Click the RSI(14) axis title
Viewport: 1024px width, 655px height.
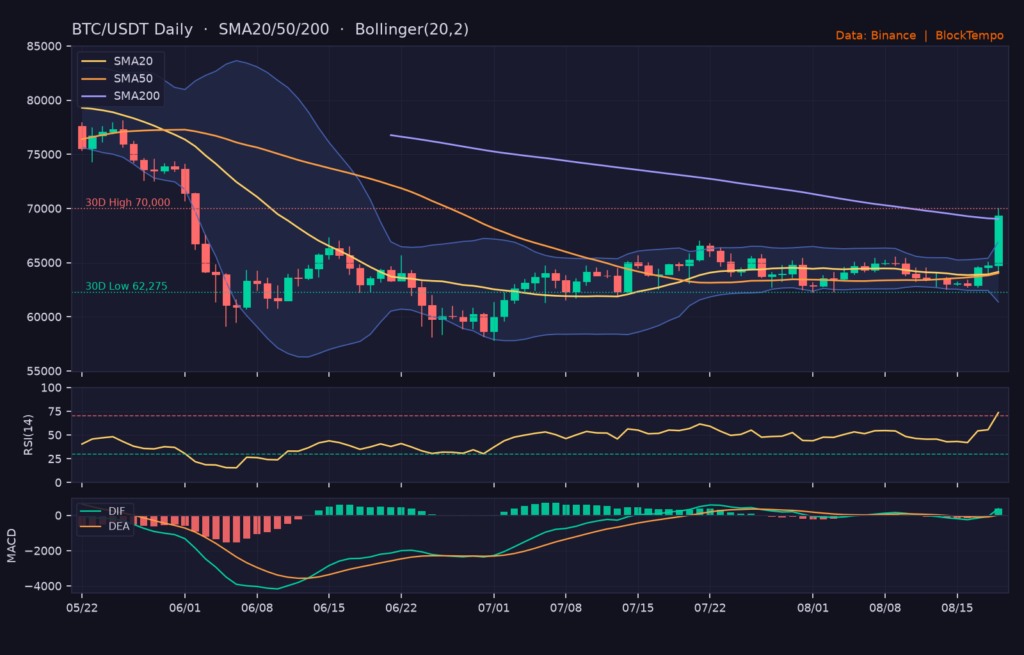[x=28, y=435]
